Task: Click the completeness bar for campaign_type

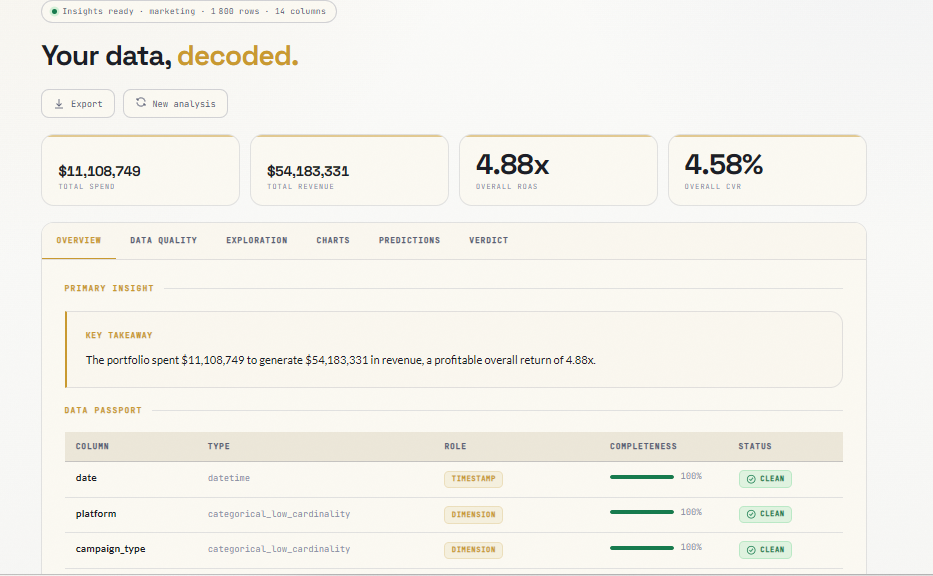Action: (x=641, y=547)
